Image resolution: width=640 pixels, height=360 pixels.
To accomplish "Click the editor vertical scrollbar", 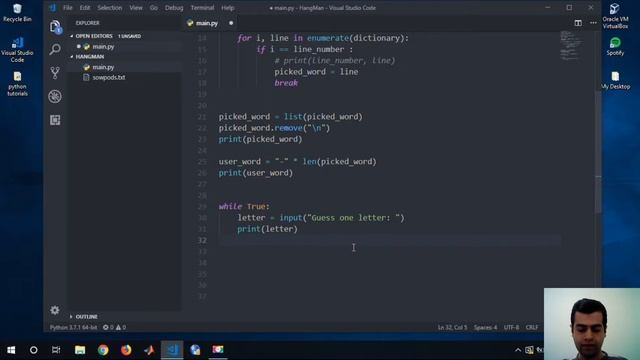I will pos(598,151).
